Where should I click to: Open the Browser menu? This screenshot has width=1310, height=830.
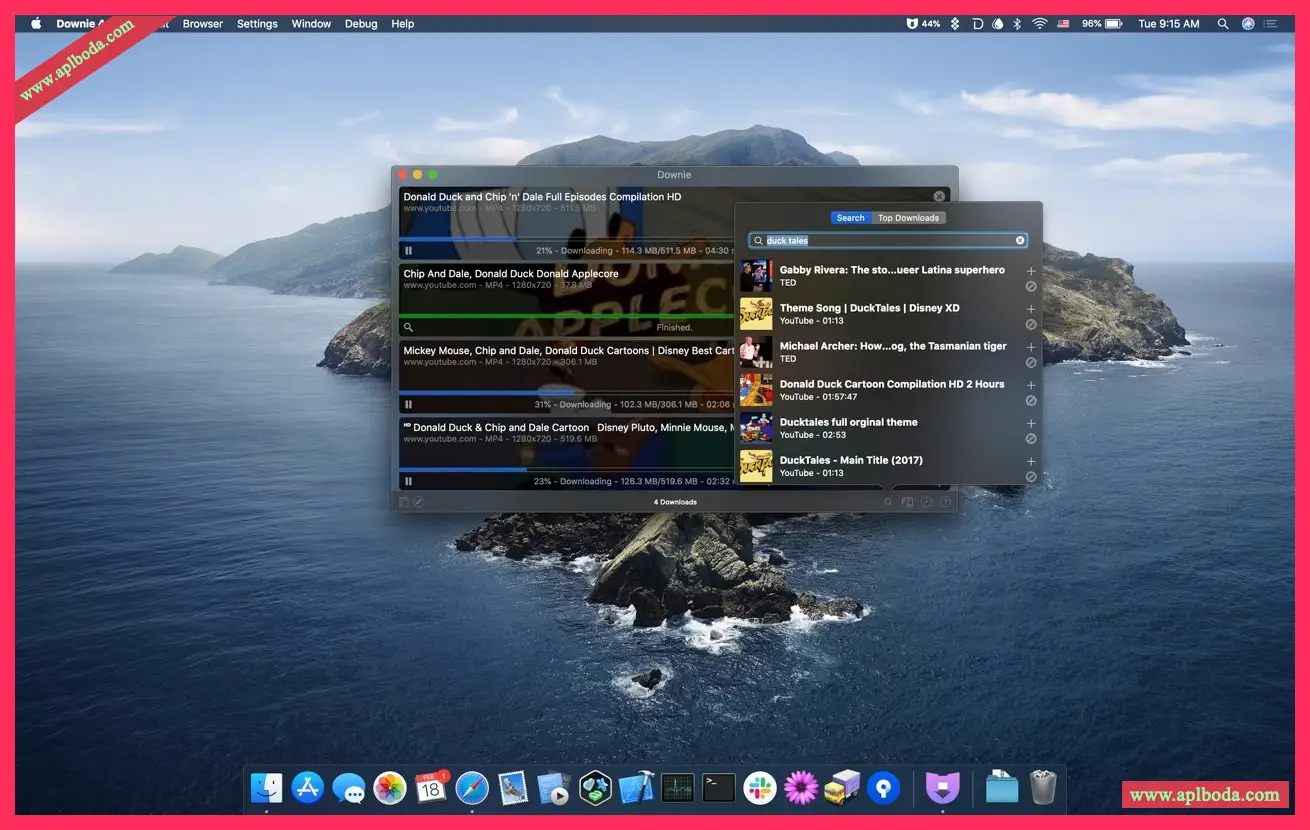pos(202,24)
